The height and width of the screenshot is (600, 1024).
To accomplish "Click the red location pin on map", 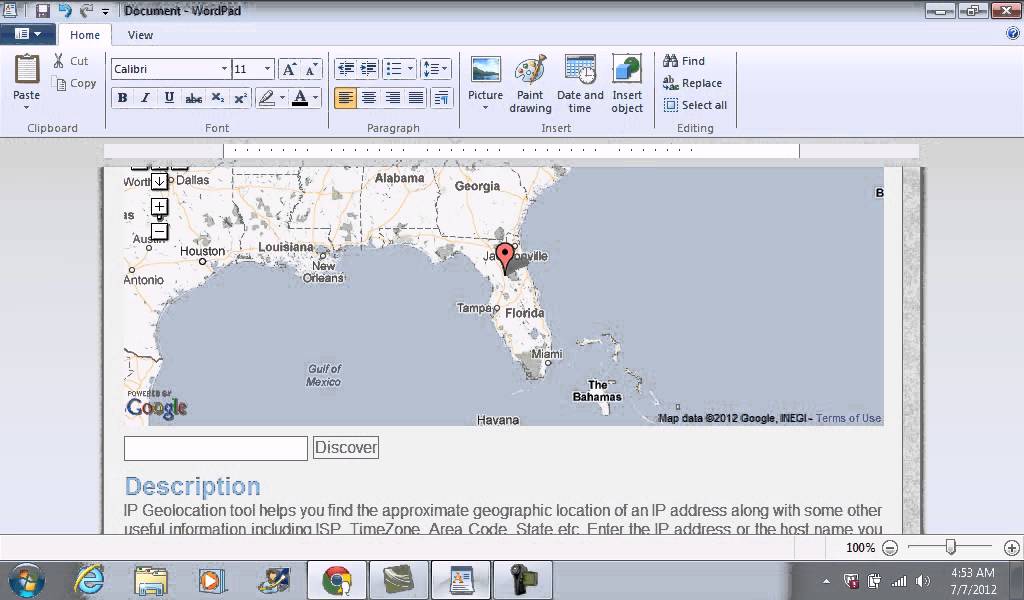I will click(505, 258).
